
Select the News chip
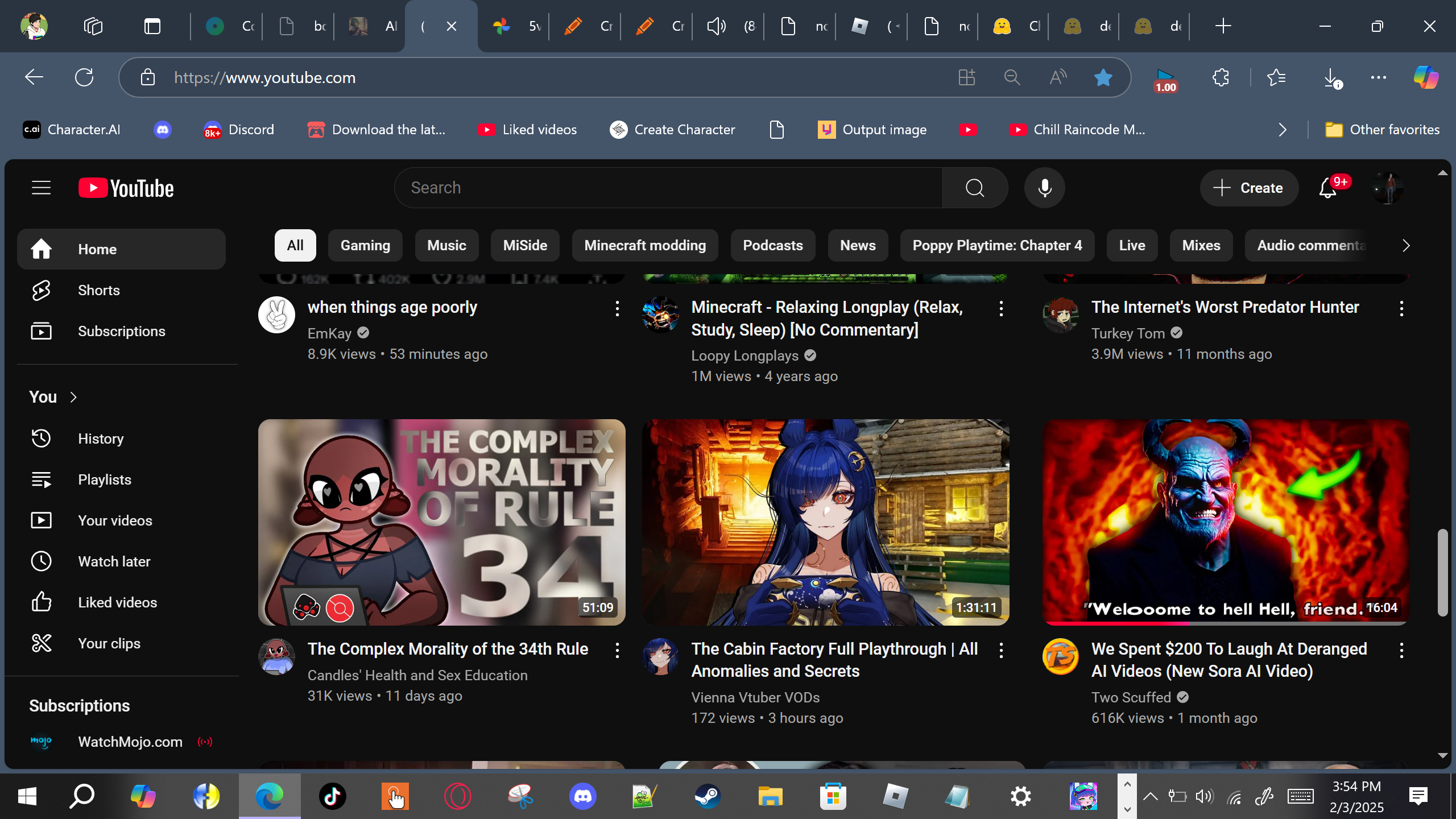pos(858,246)
